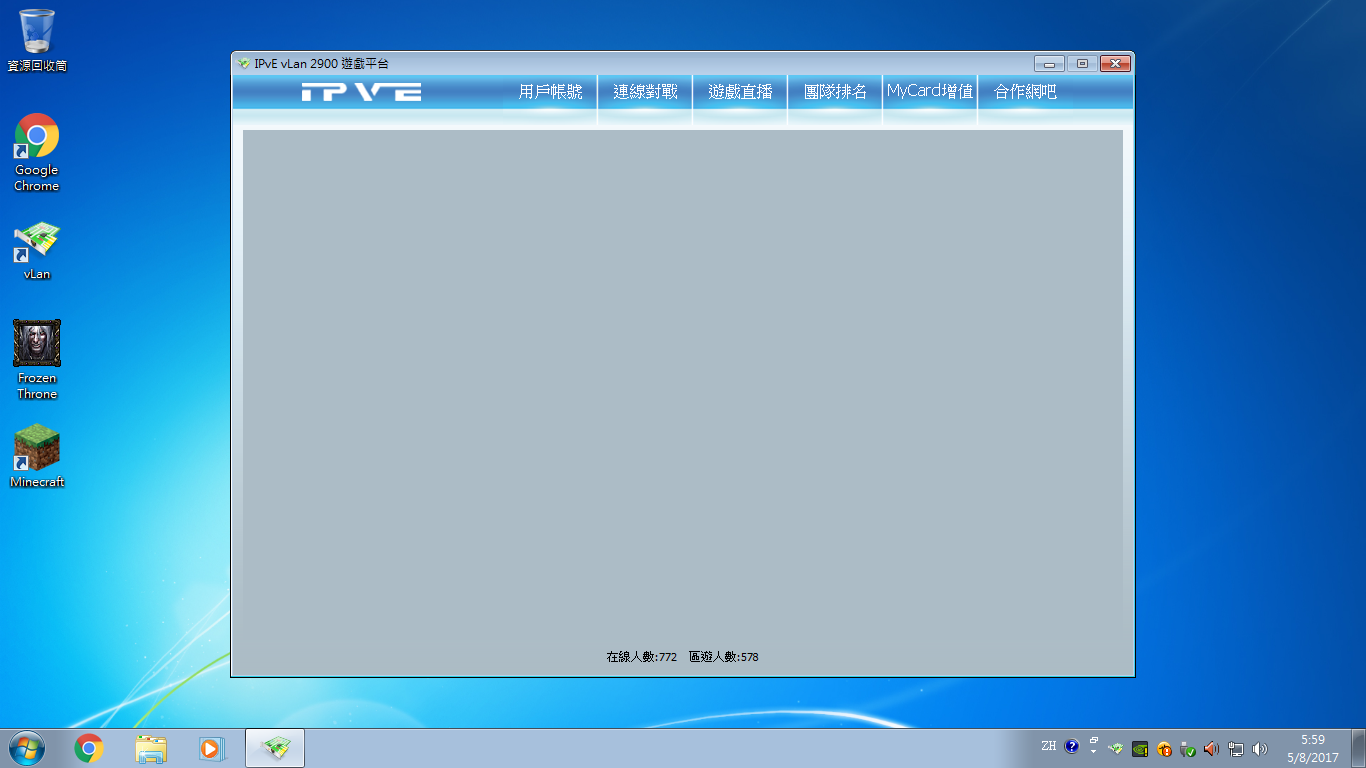This screenshot has height=768, width=1366.
Task: Select the 資源回收筒 Recycle Bin desktop icon
Action: coord(37,41)
